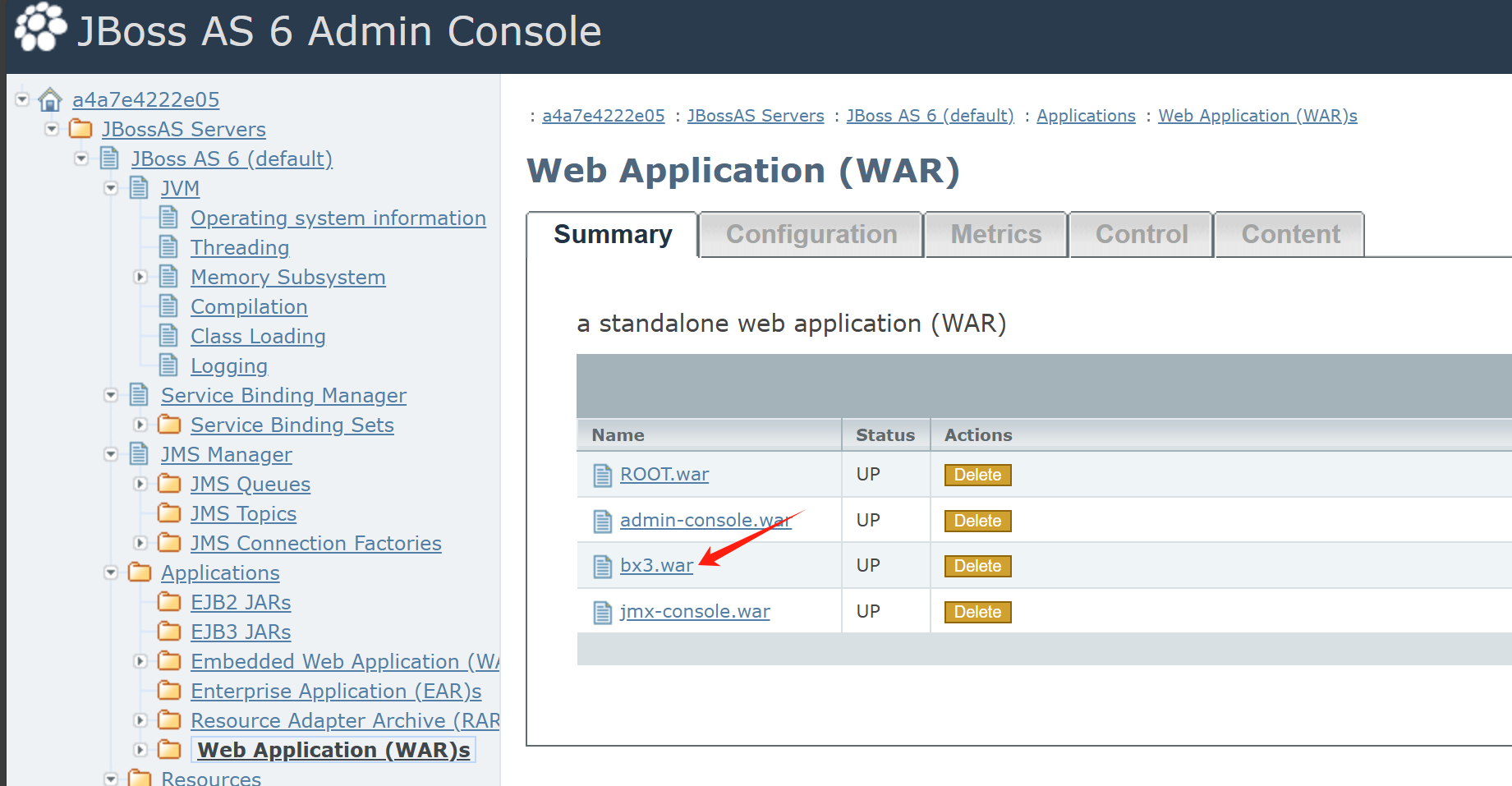This screenshot has width=1512, height=786.
Task: Collapse the JVM tree node
Action: 111,188
